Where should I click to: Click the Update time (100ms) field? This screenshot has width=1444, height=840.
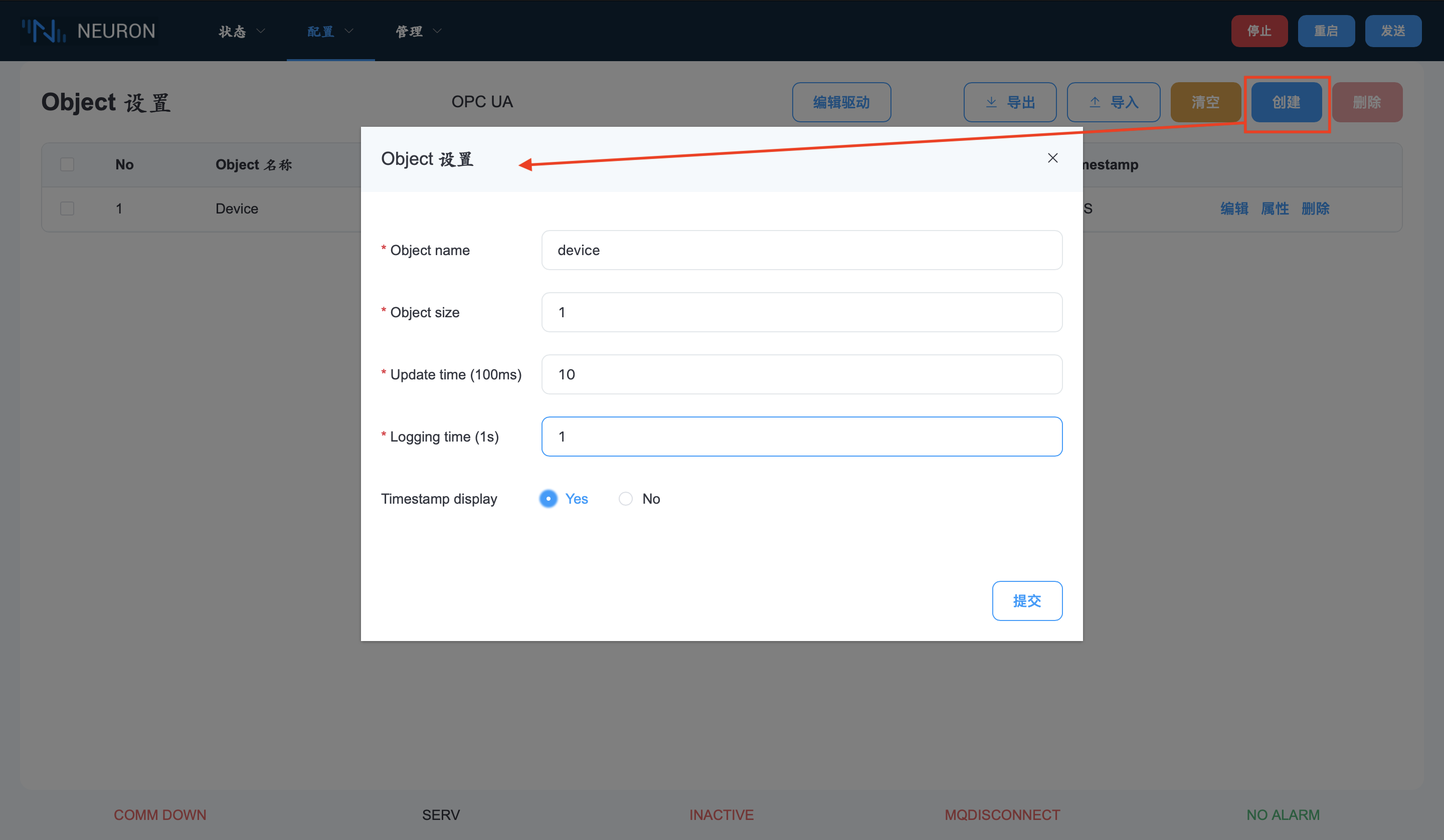coord(802,375)
